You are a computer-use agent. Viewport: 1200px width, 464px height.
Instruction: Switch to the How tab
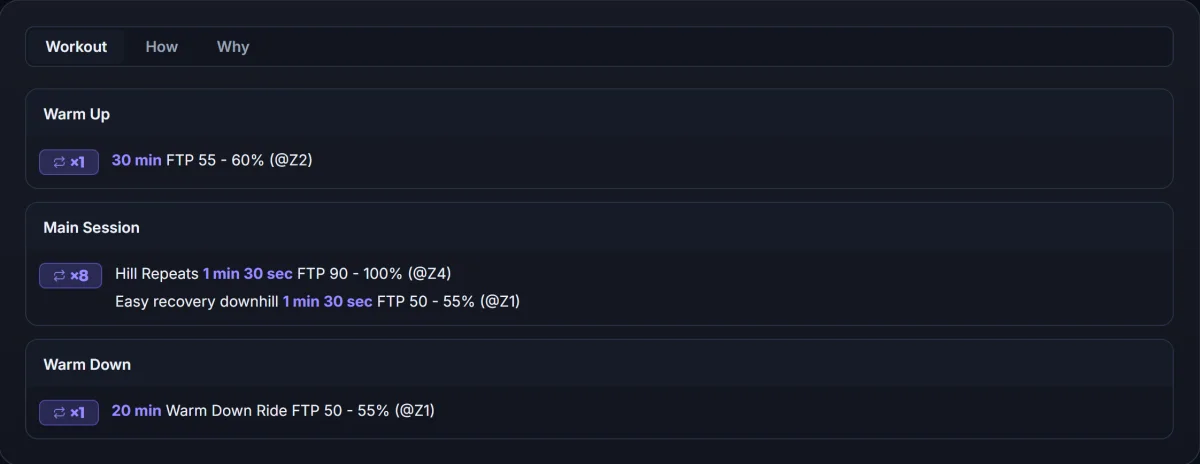pos(162,47)
